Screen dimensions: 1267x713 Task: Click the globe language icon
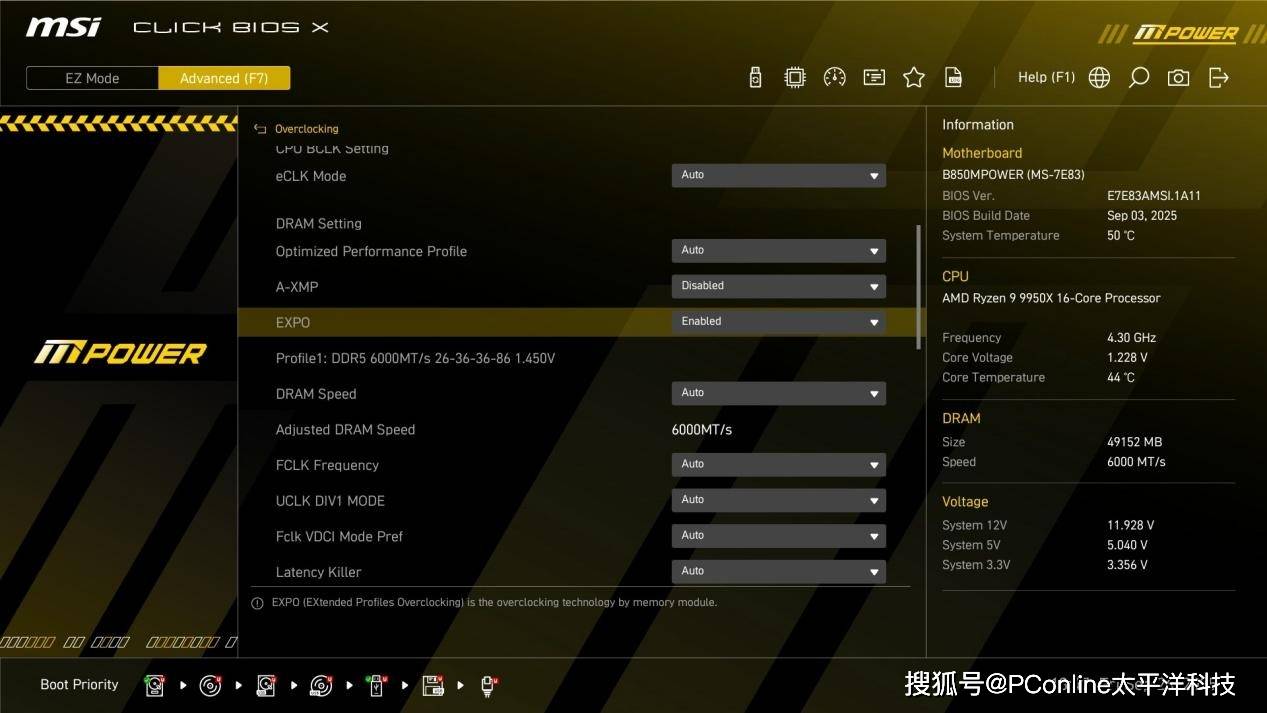(x=1099, y=77)
